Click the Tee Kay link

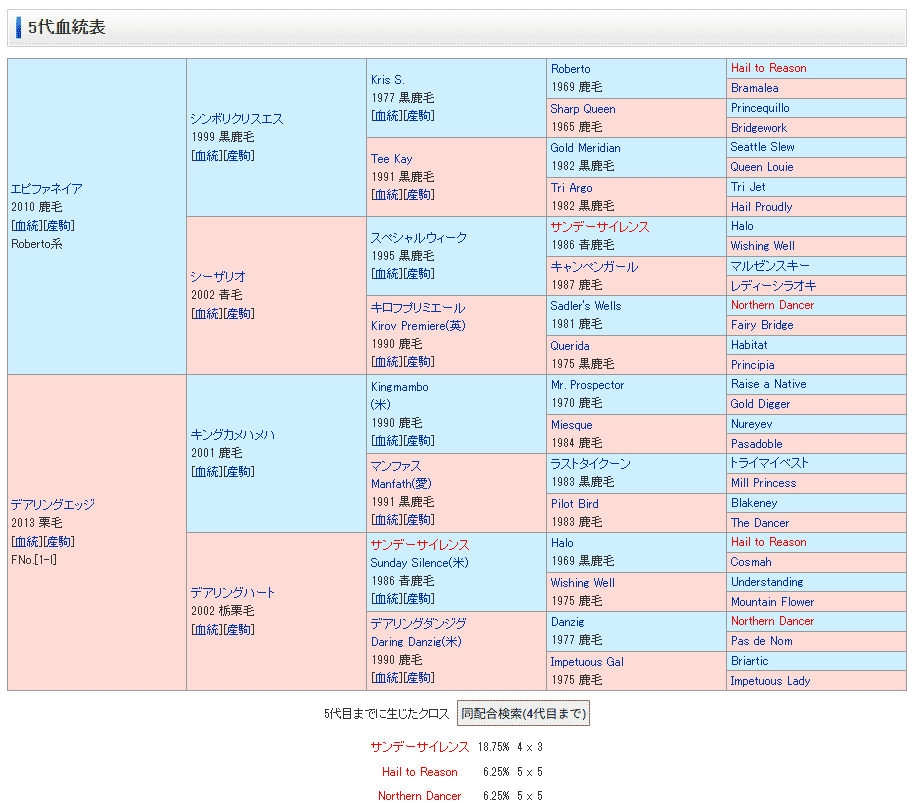point(392,159)
